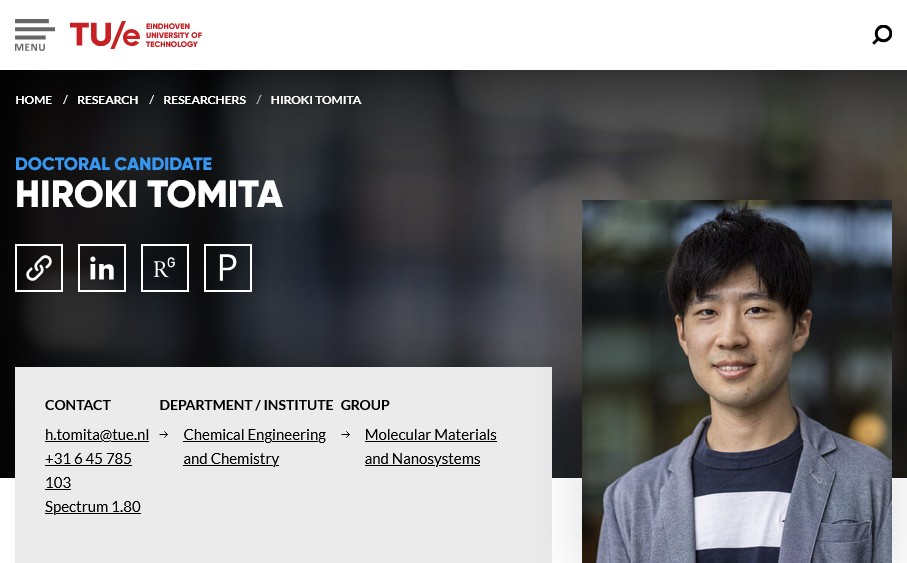The image size is (907, 563).
Task: Open the Spectrum 1.80 location link
Action: tap(93, 506)
